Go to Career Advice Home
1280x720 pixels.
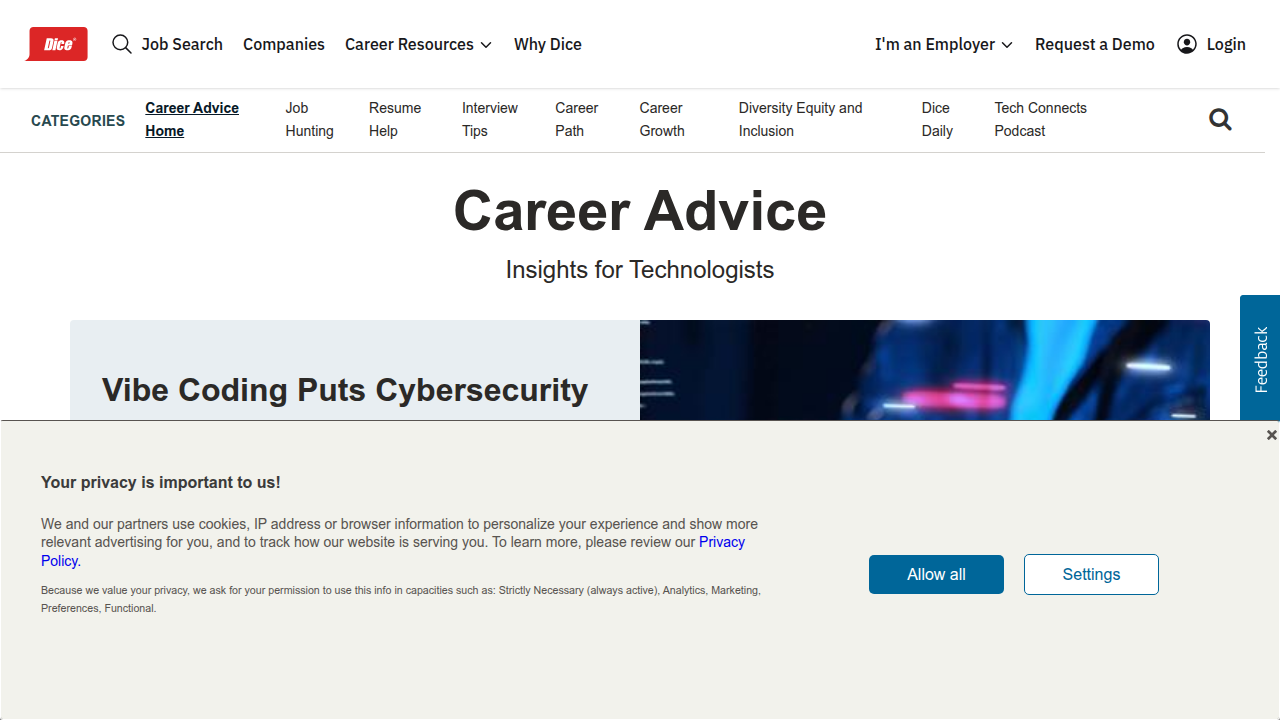192,119
